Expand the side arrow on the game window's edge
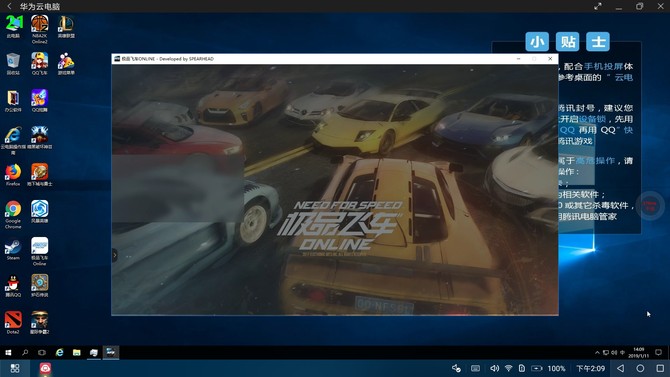This screenshot has height=377, width=670. (115, 256)
